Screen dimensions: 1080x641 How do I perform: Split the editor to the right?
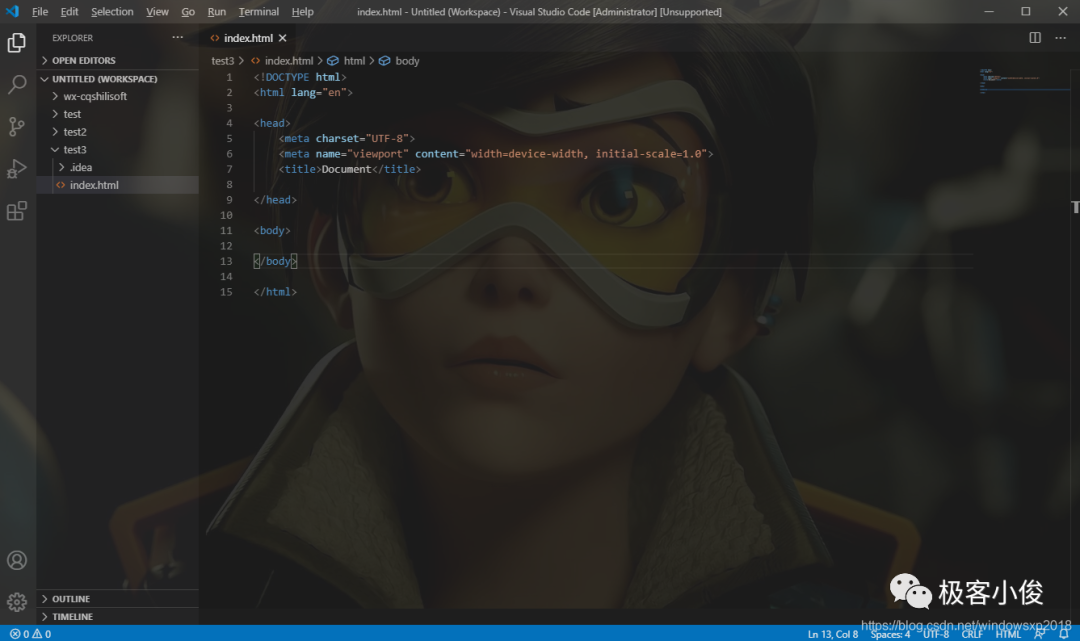click(1035, 37)
